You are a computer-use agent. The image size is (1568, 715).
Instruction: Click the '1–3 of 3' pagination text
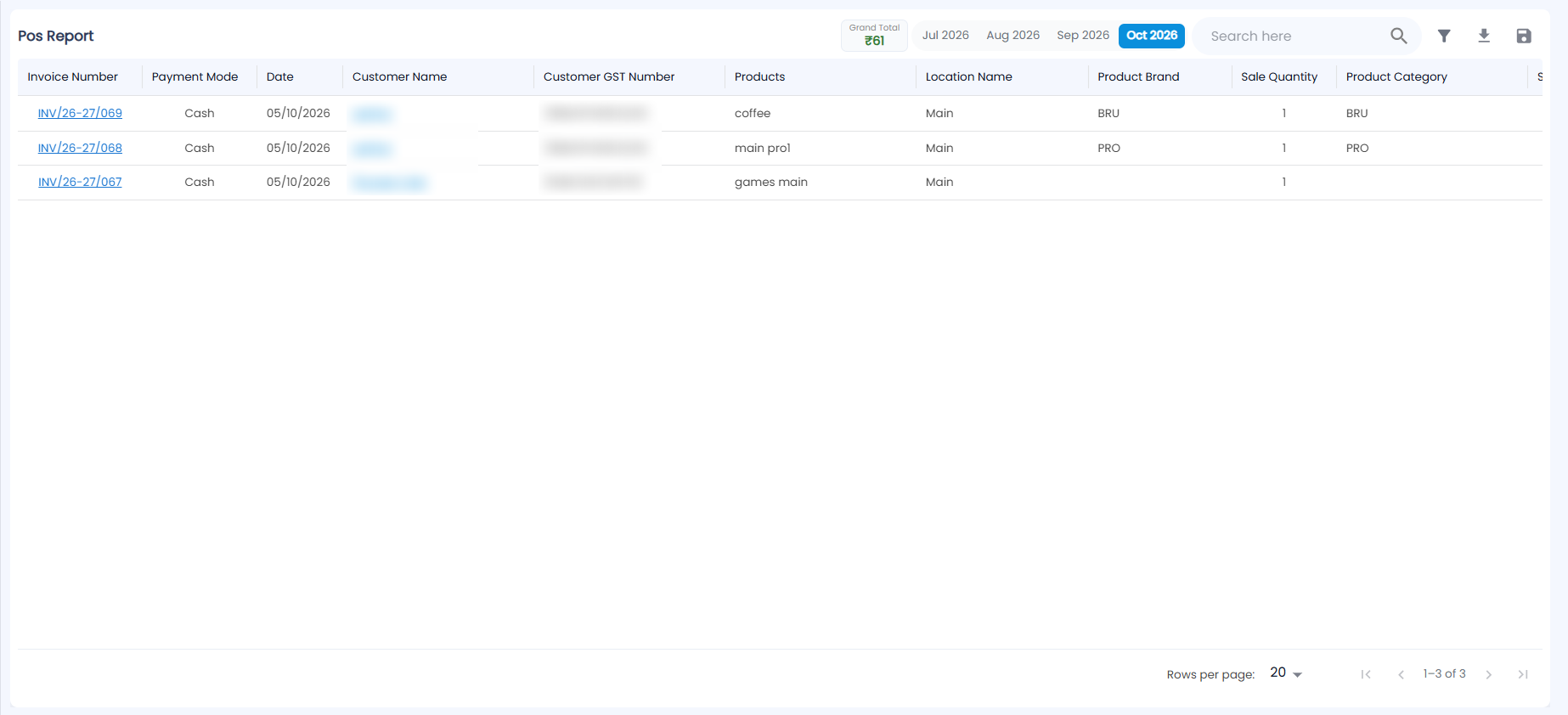1444,673
